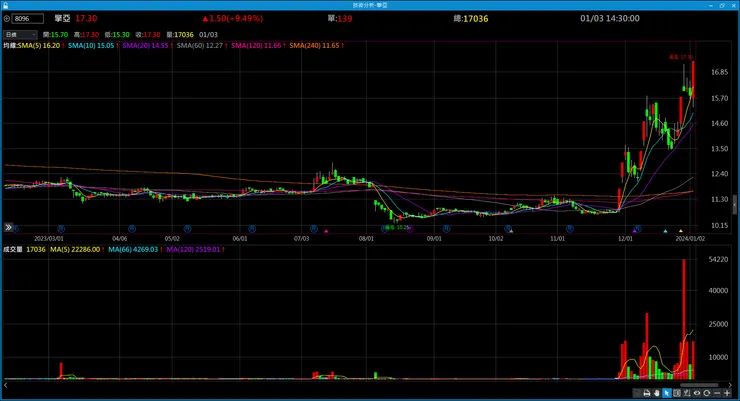The height and width of the screenshot is (401, 740).
Task: Restore the window using title bar button
Action: coord(722,5)
